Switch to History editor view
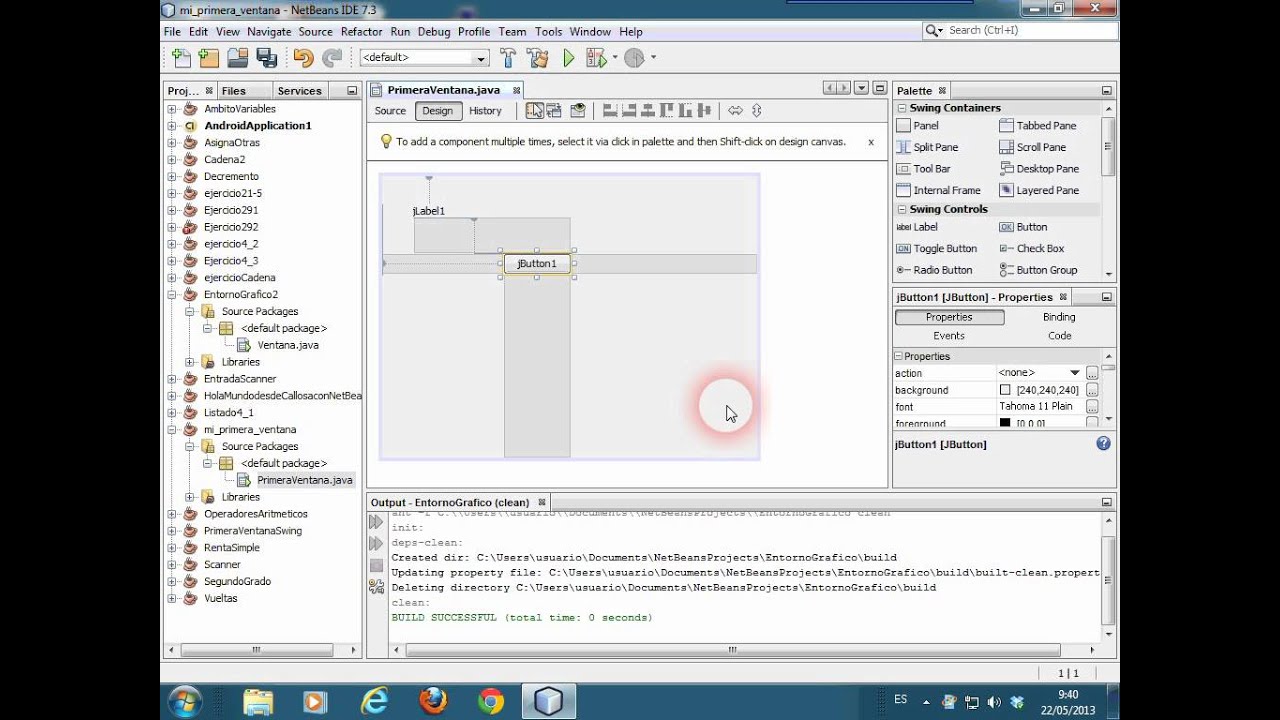The width and height of the screenshot is (1280, 720). 485,111
